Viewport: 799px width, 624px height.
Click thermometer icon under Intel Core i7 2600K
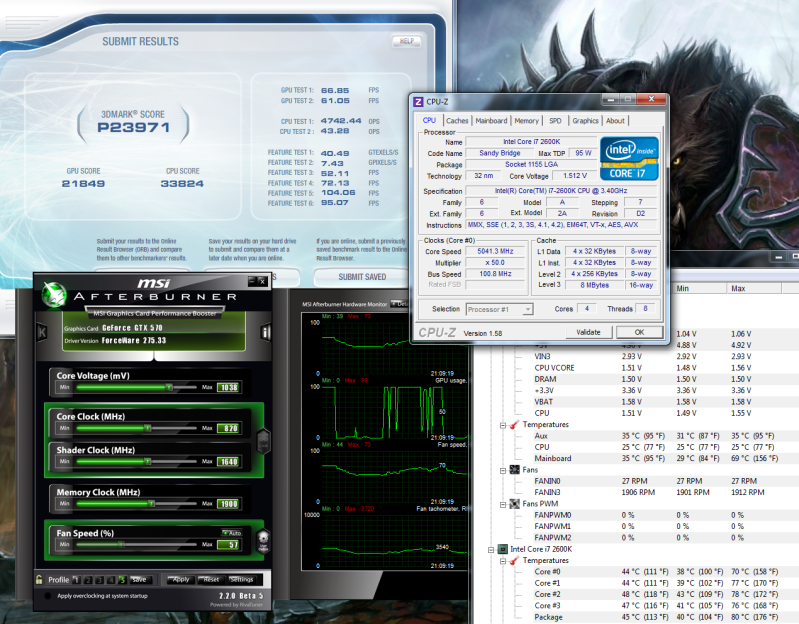pos(514,560)
